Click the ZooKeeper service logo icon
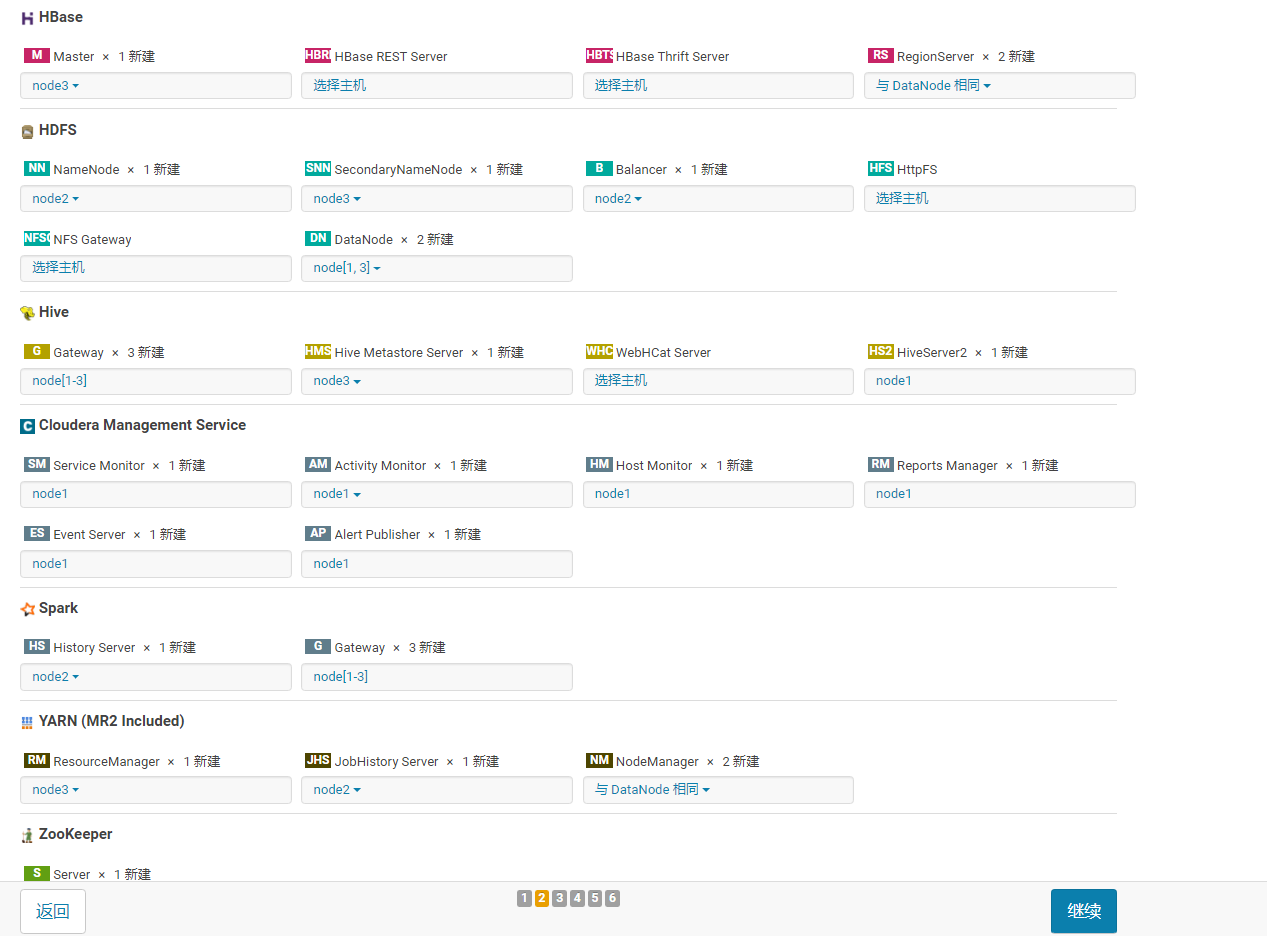The height and width of the screenshot is (936, 1267). pos(27,835)
